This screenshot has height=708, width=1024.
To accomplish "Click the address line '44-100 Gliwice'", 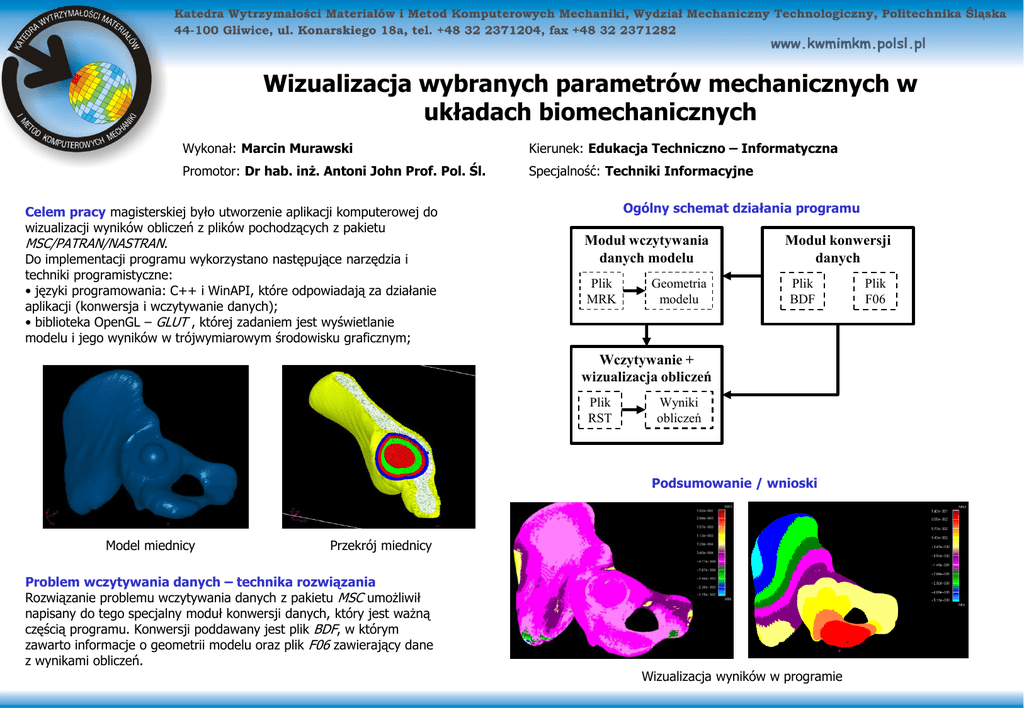I will (425, 30).
